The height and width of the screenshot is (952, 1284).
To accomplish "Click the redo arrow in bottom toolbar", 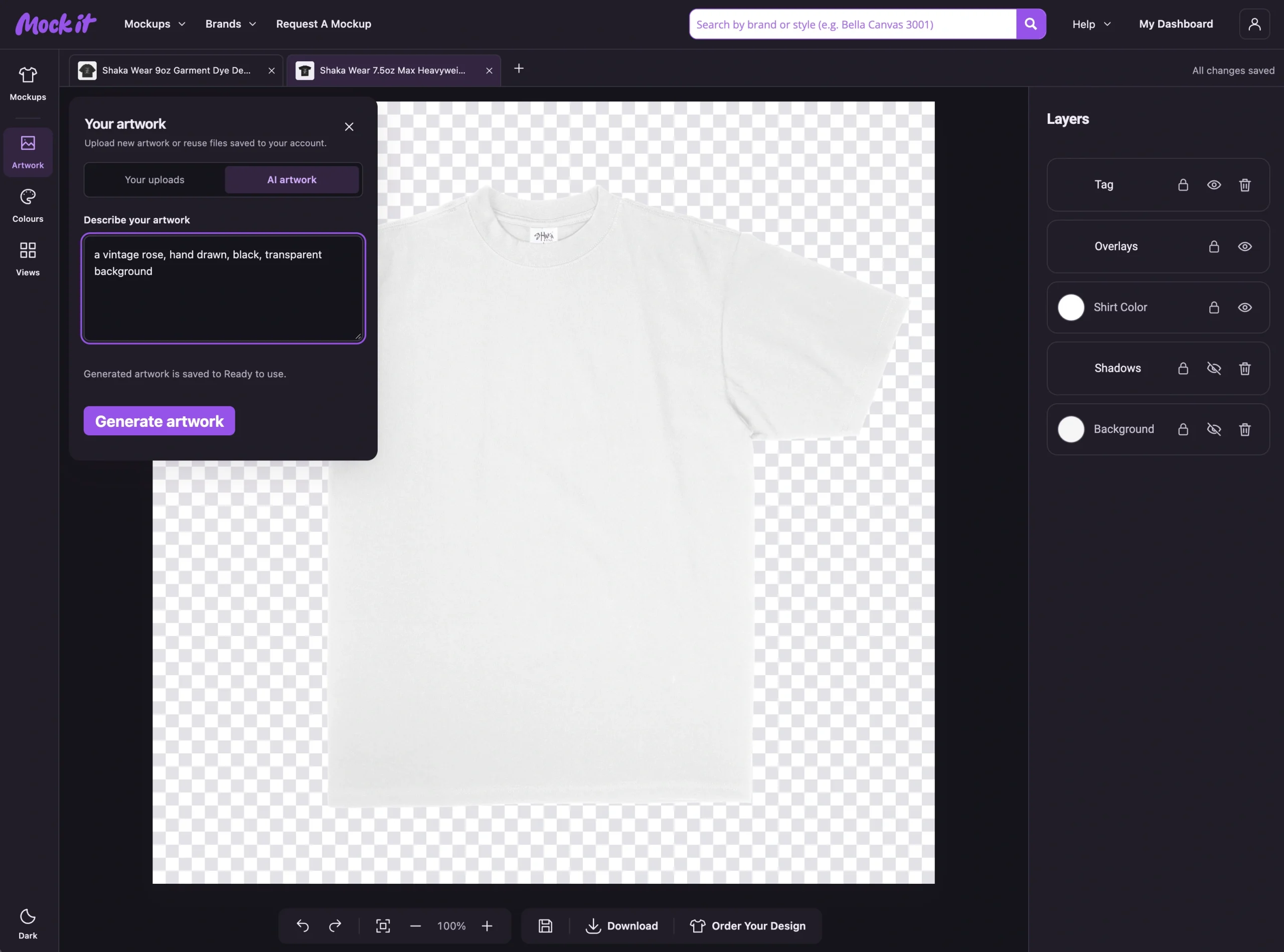I will point(335,925).
